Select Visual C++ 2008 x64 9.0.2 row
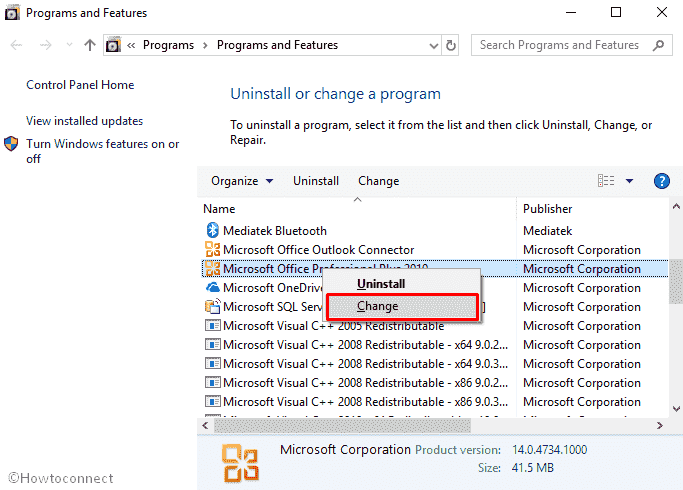683x490 pixels. (434, 345)
